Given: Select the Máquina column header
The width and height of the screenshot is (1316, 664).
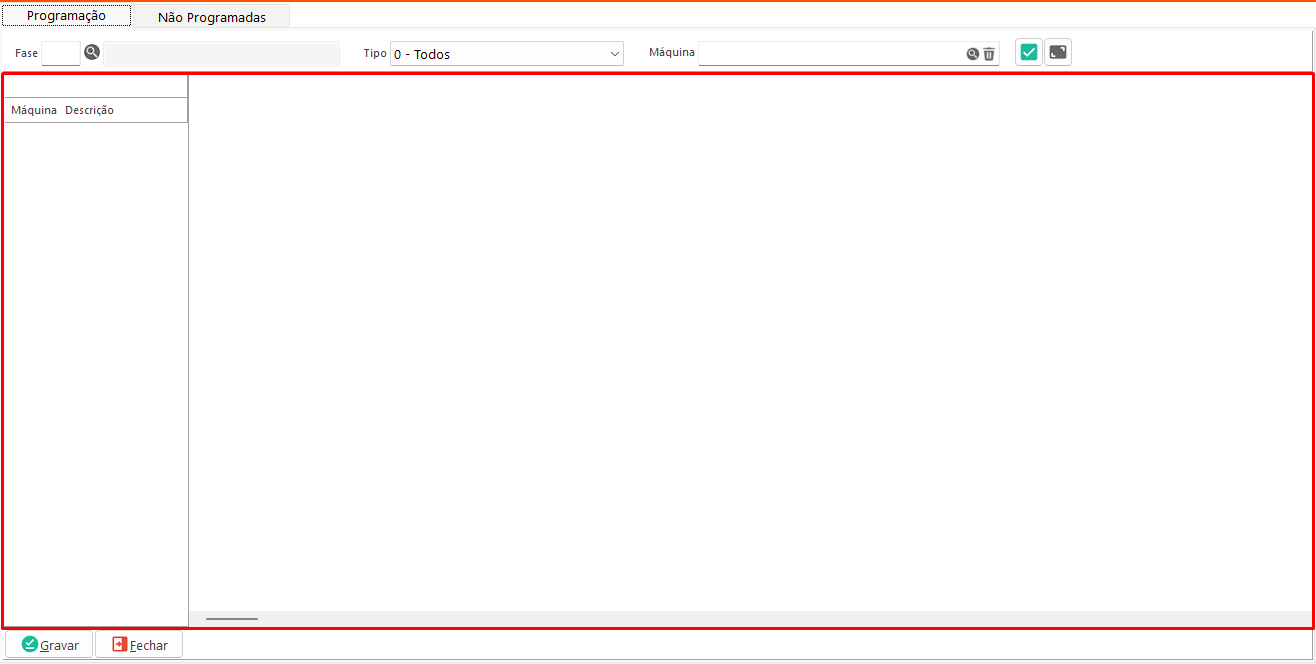Looking at the screenshot, I should 34,110.
